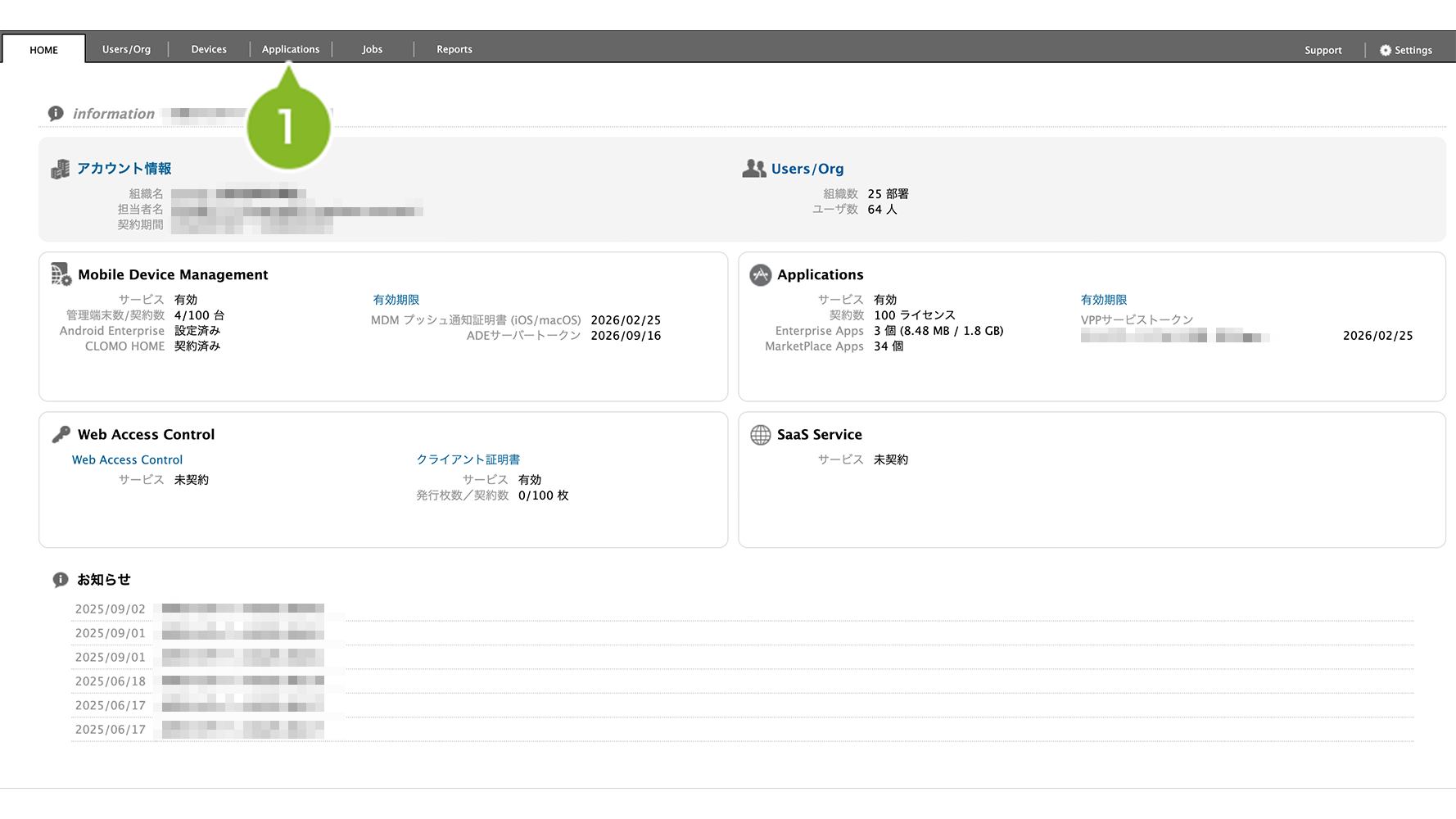Open the Applications tab in navigation
Image resolution: width=1456 pixels, height=819 pixels.
click(291, 49)
